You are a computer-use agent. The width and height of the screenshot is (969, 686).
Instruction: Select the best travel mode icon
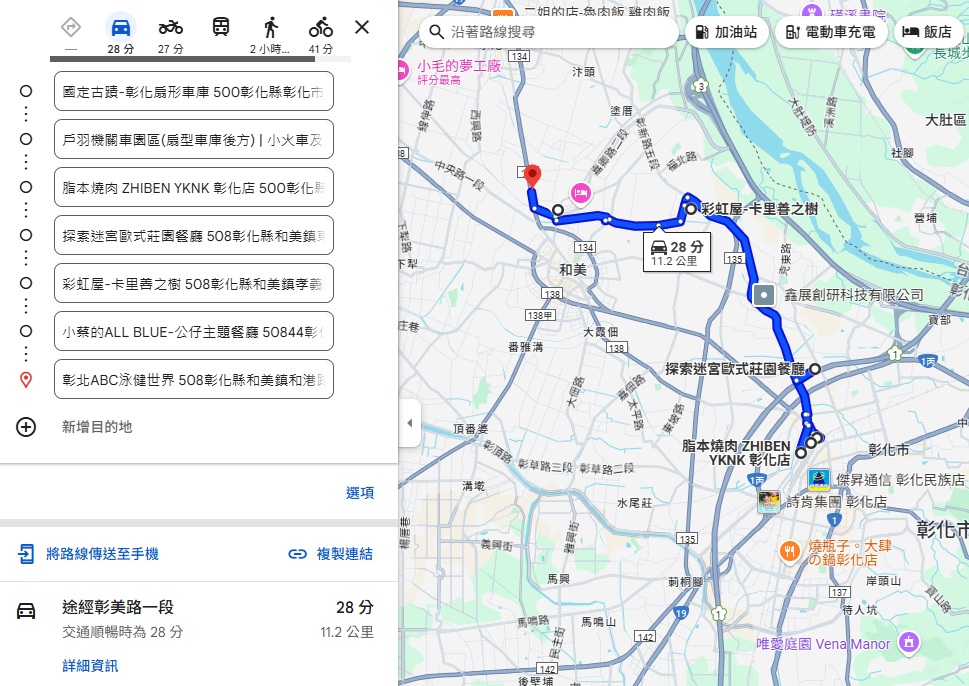click(x=71, y=28)
